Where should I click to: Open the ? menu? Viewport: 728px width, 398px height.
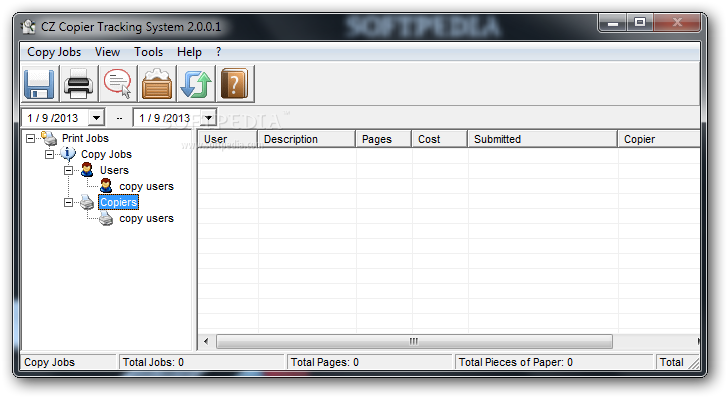[218, 52]
